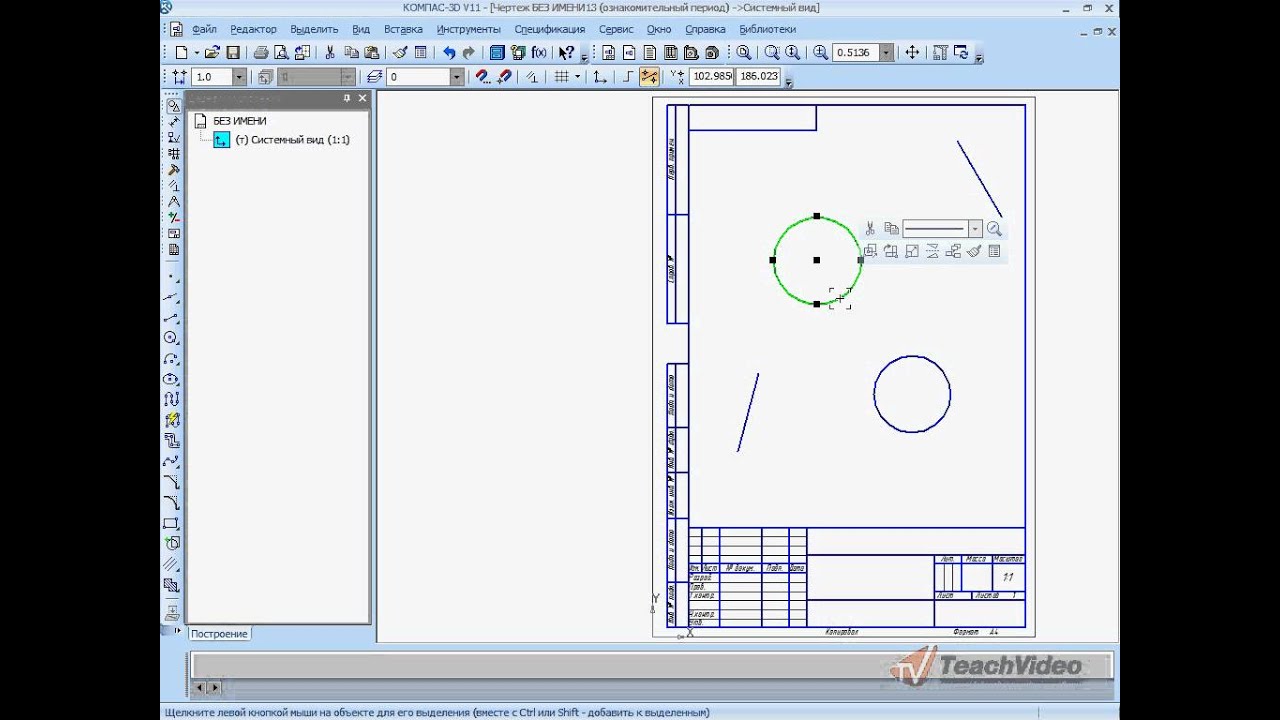Activate the context help pointer
The width and height of the screenshot is (1280, 720).
(x=566, y=53)
